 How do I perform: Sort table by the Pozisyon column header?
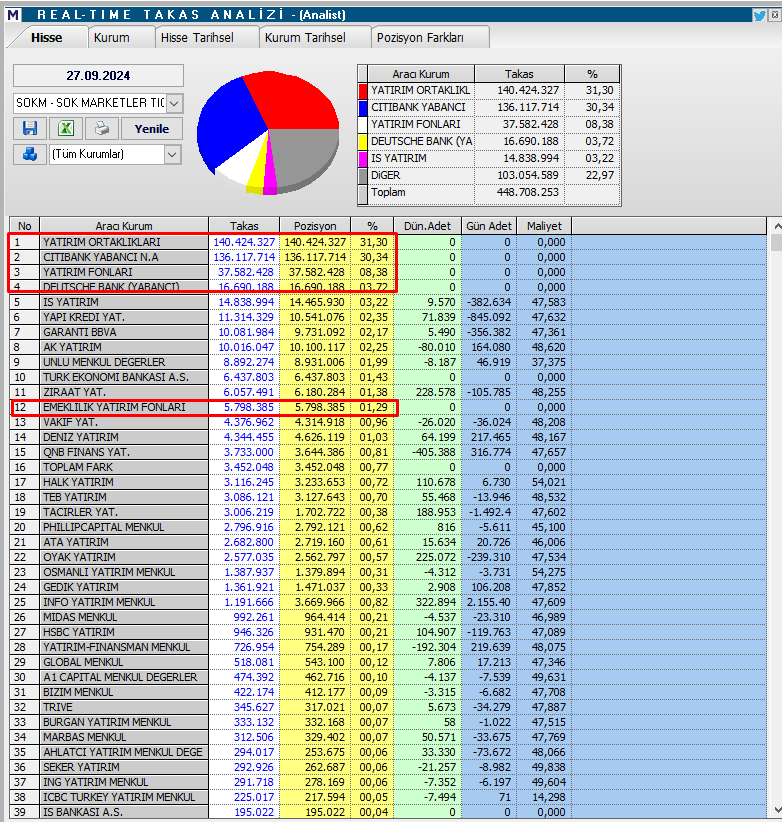point(315,226)
